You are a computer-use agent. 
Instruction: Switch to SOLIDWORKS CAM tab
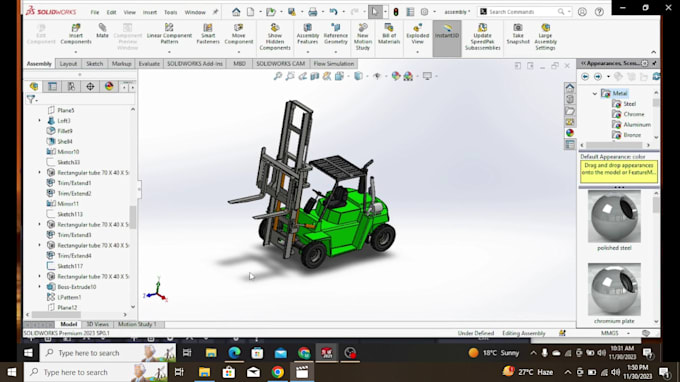coord(280,64)
